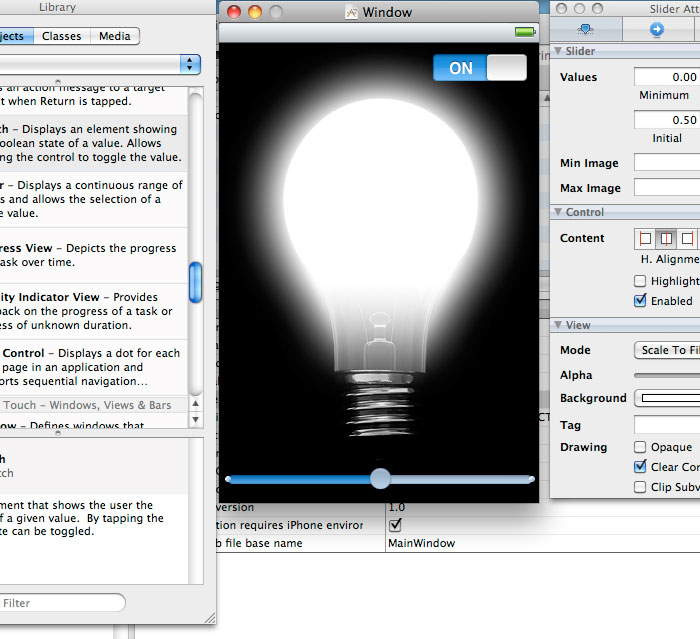Click the Library list scrollbar thumb
The image size is (700, 639).
click(x=196, y=283)
